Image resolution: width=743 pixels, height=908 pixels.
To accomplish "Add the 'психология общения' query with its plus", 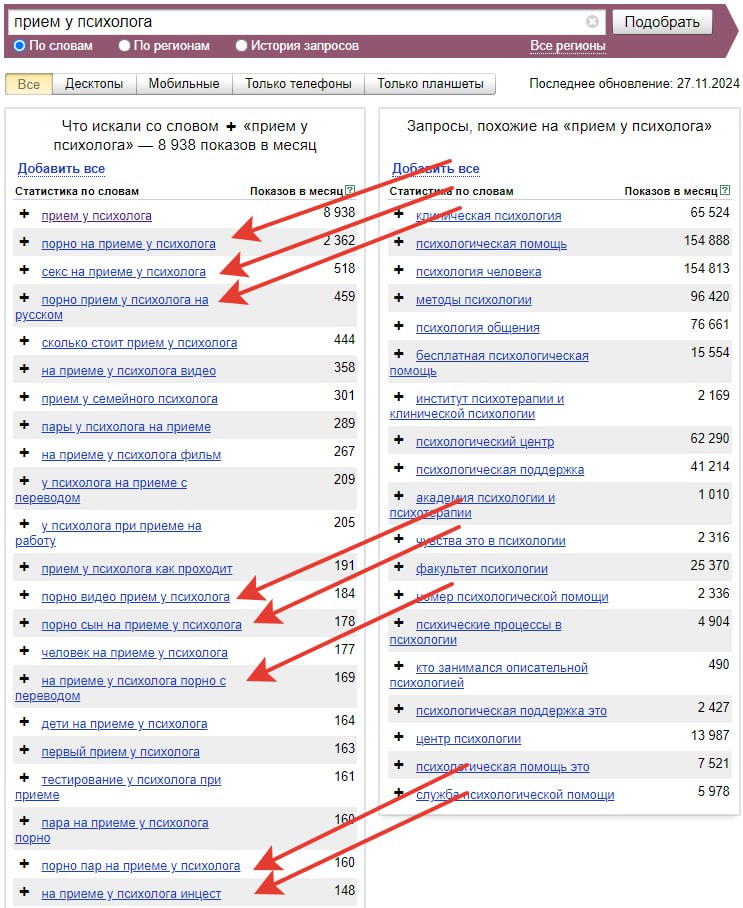I will (398, 326).
